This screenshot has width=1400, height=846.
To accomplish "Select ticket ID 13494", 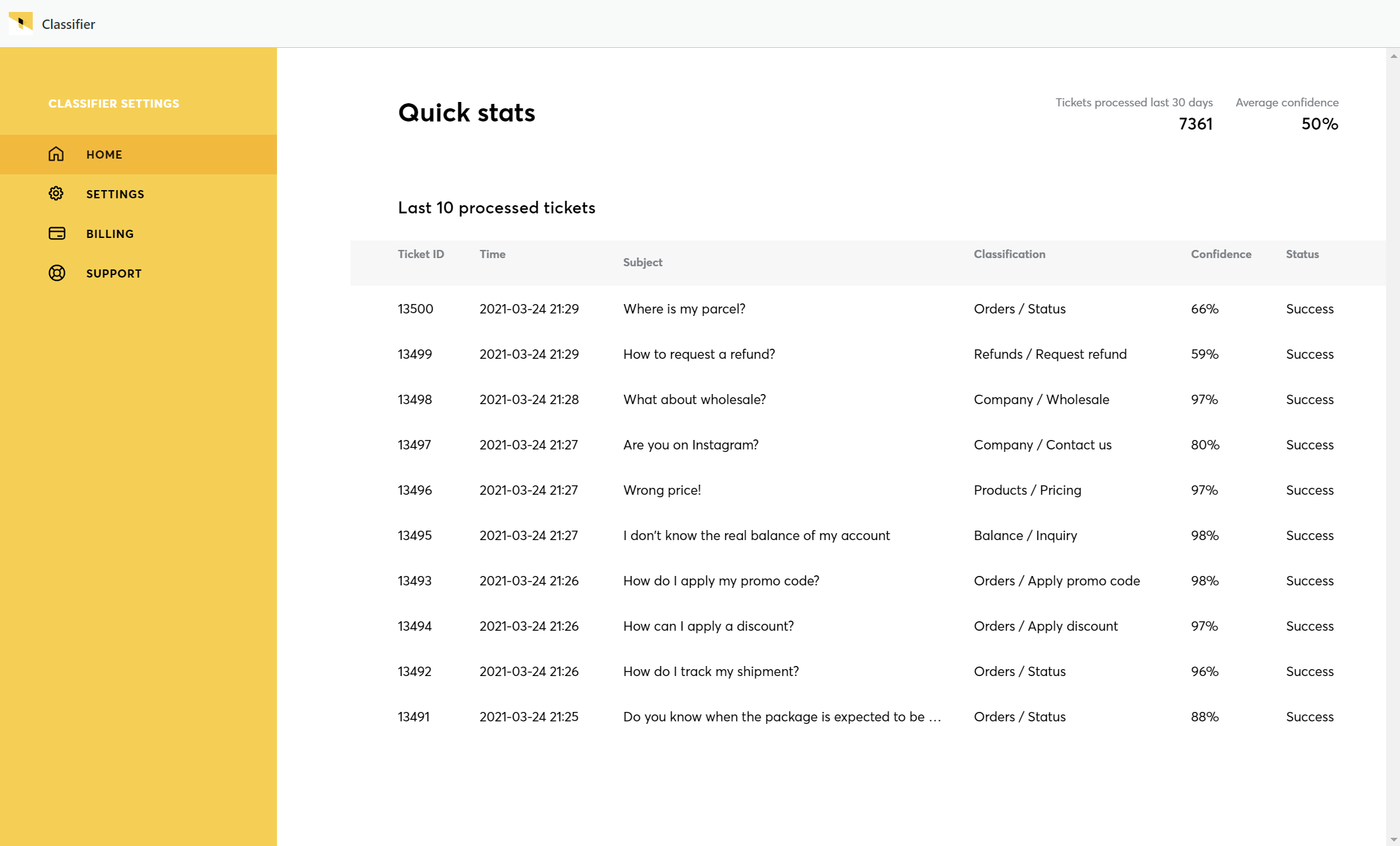I will point(415,626).
